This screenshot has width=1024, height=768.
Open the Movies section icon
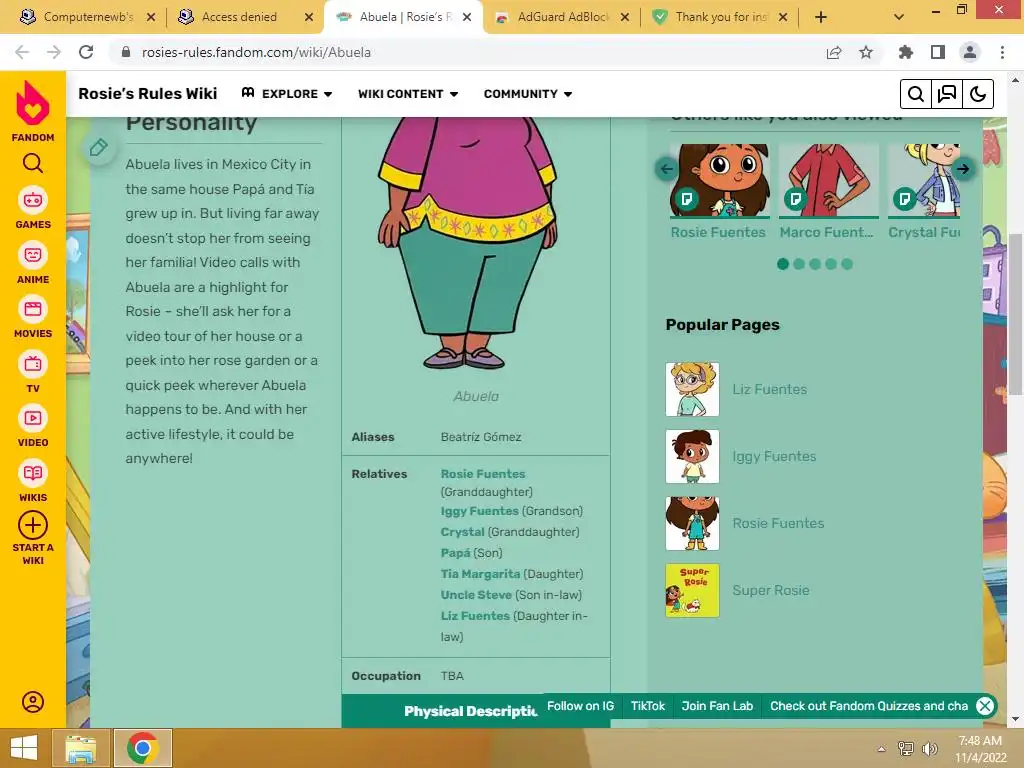(x=33, y=309)
